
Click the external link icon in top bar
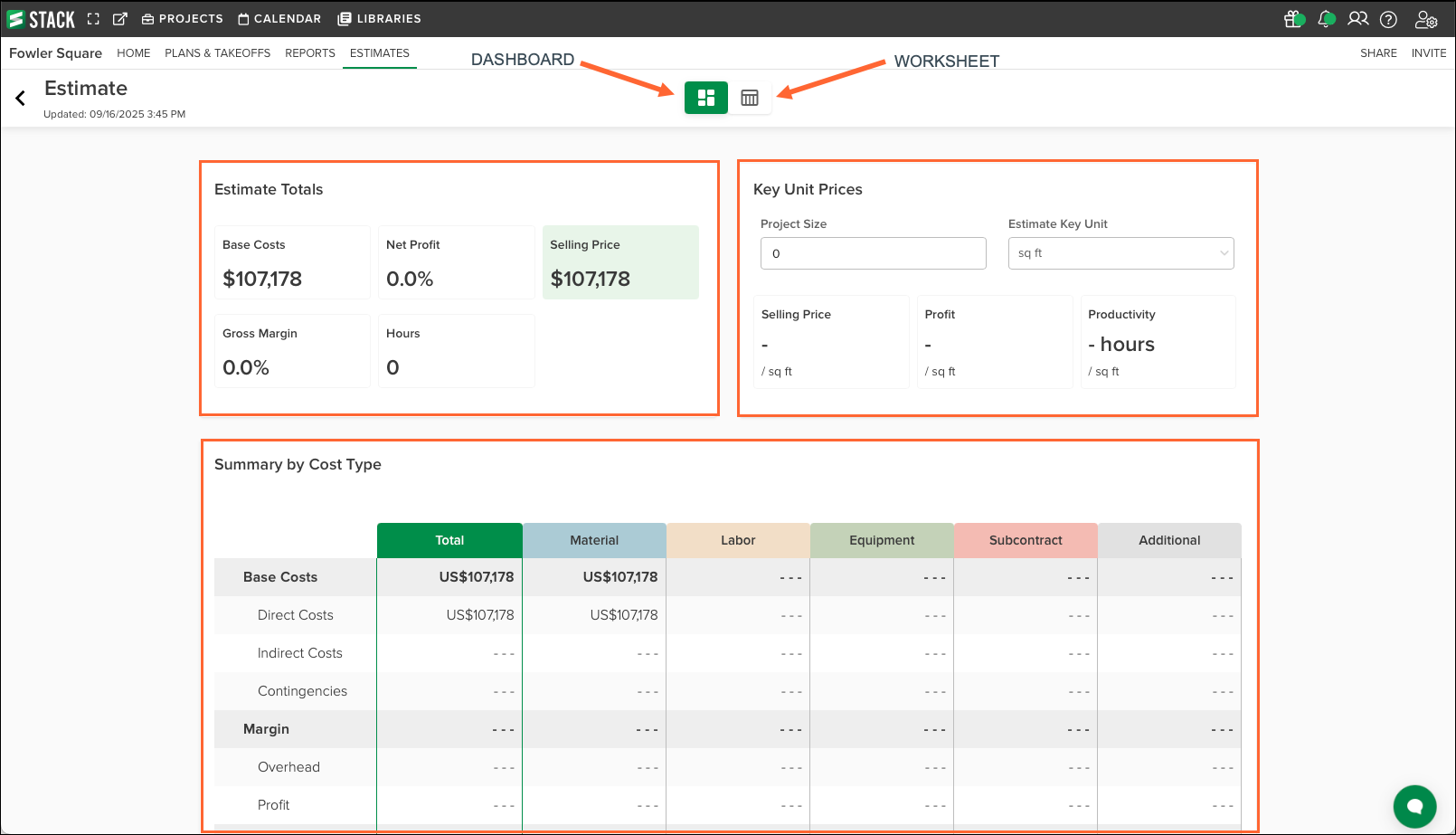click(119, 18)
